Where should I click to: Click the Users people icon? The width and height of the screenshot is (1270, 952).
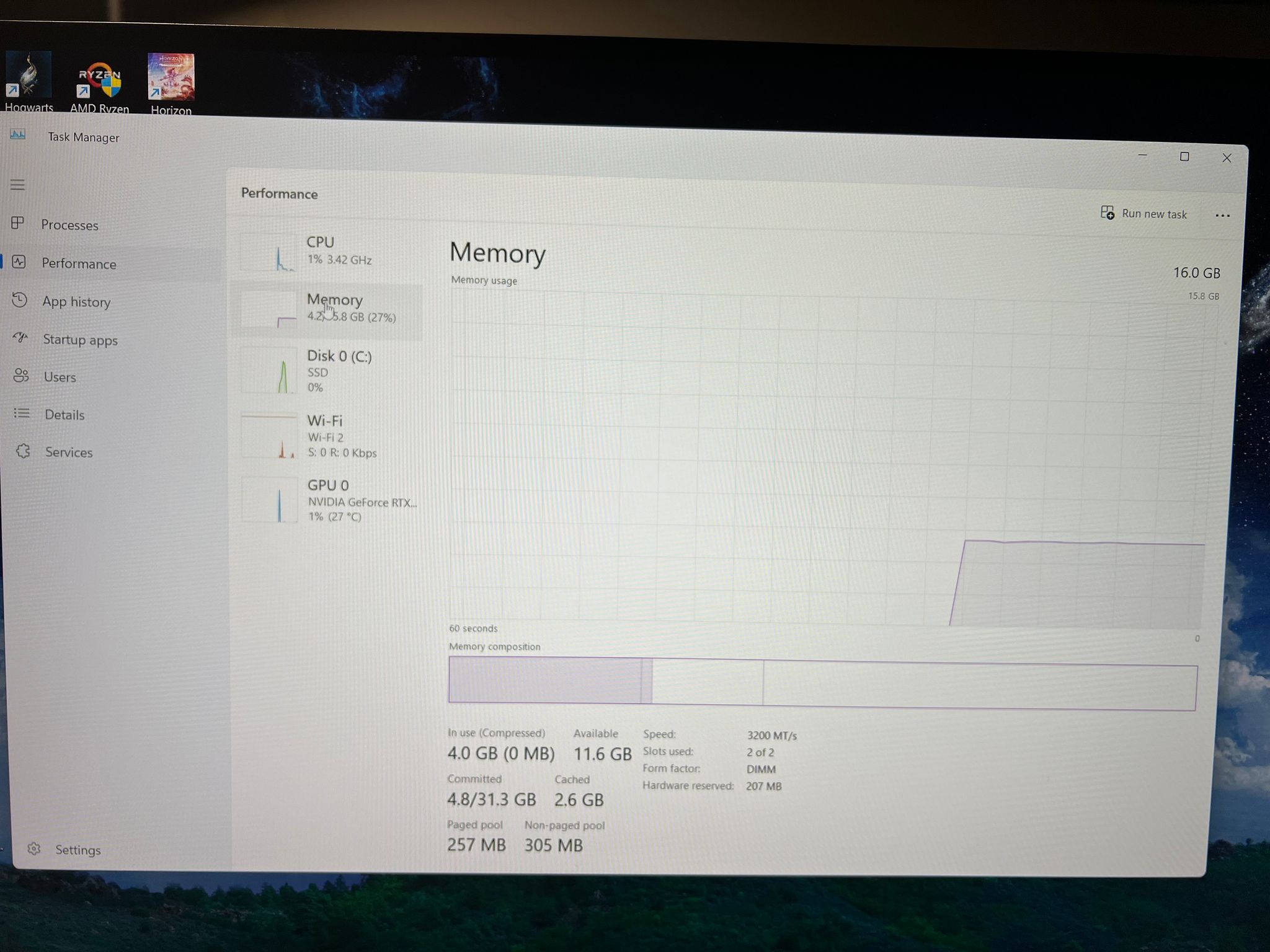(x=21, y=376)
